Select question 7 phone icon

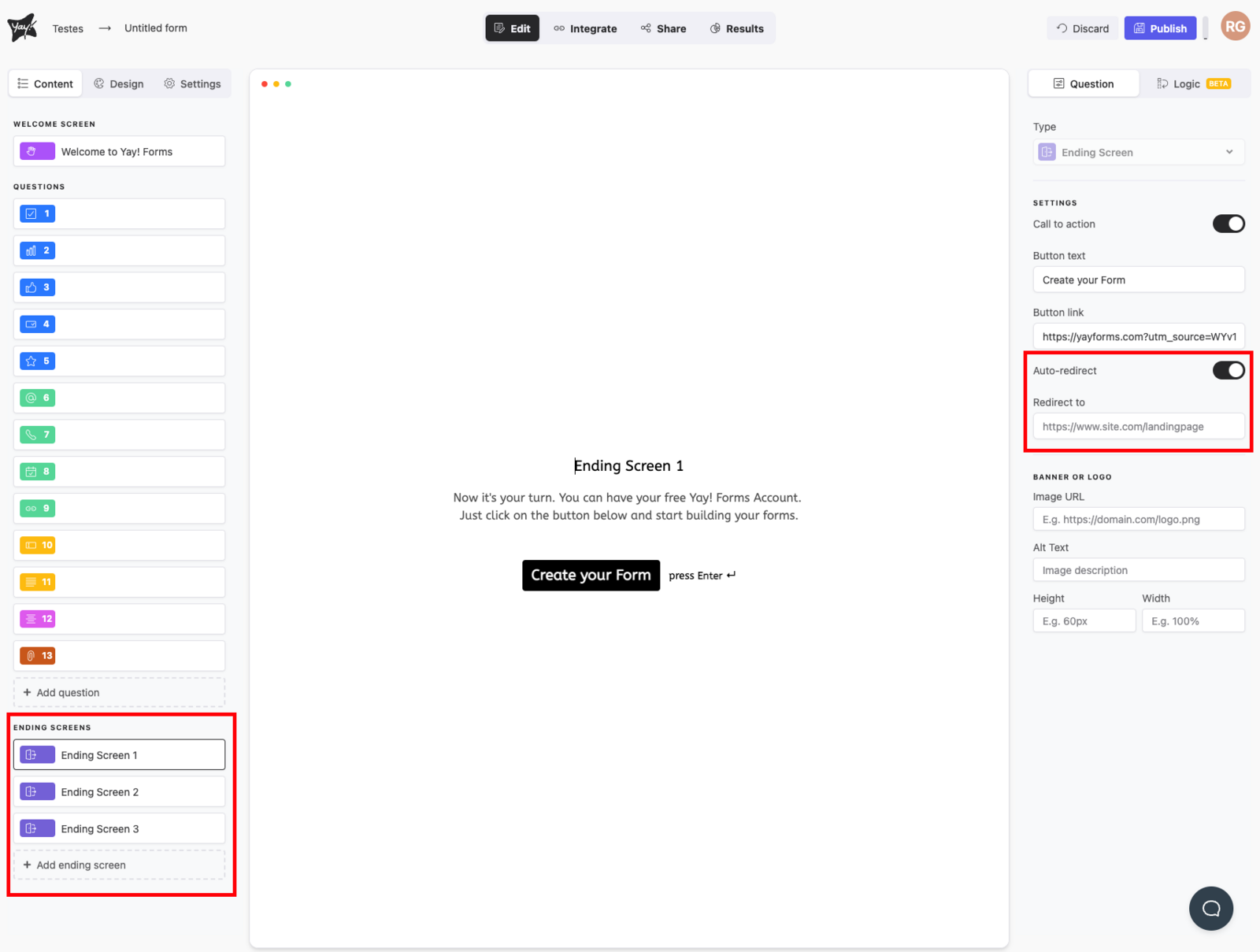pos(31,435)
